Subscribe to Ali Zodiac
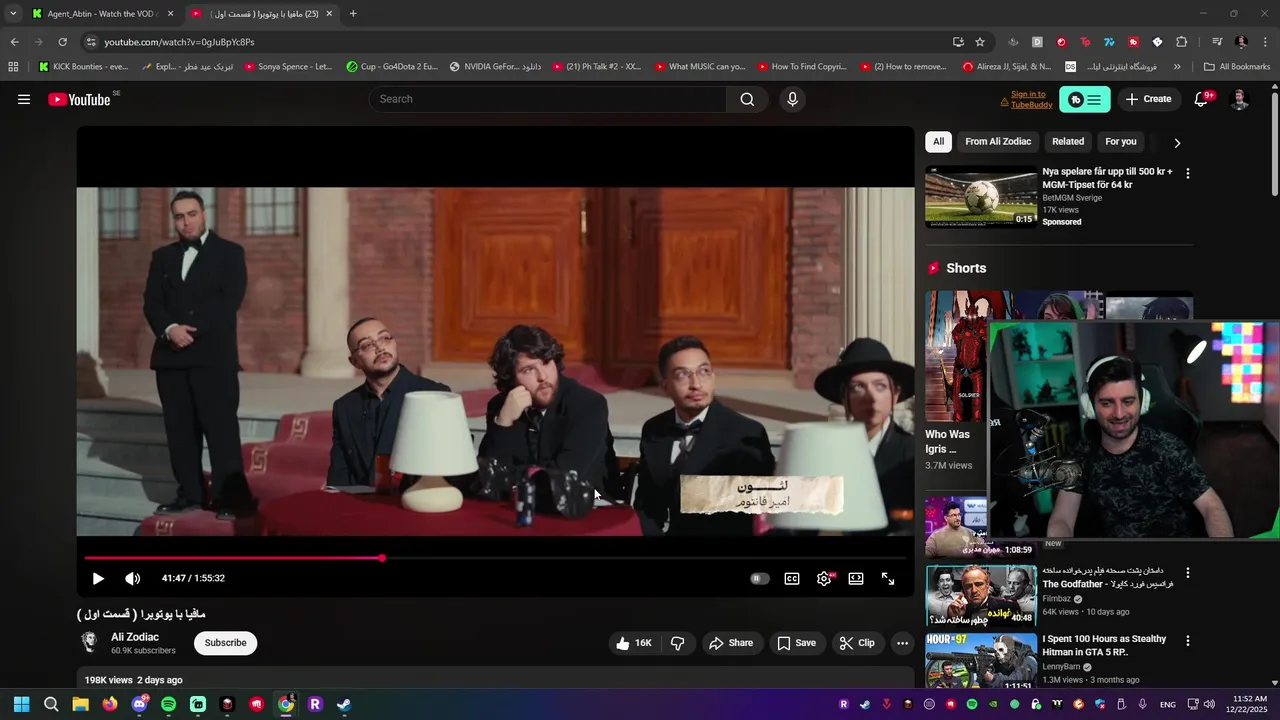The image size is (1280, 720). (x=225, y=643)
